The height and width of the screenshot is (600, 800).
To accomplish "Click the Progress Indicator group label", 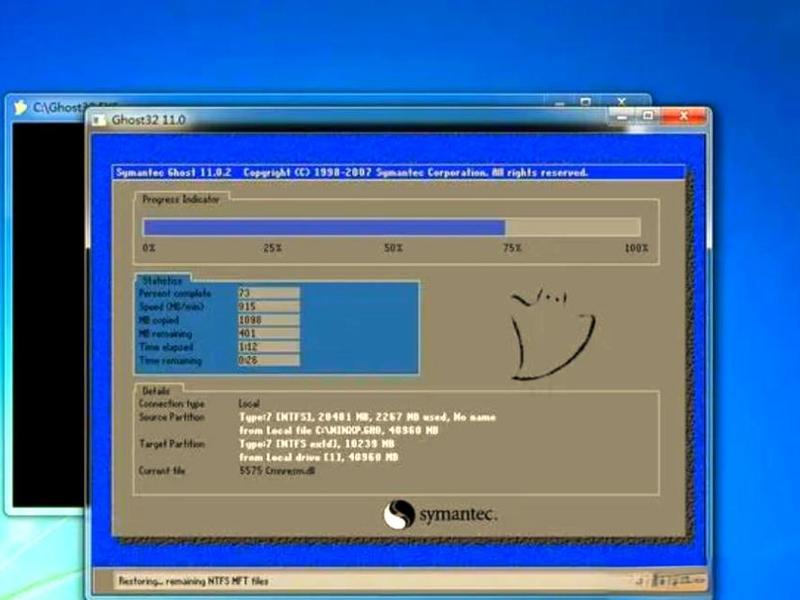I will tap(181, 199).
